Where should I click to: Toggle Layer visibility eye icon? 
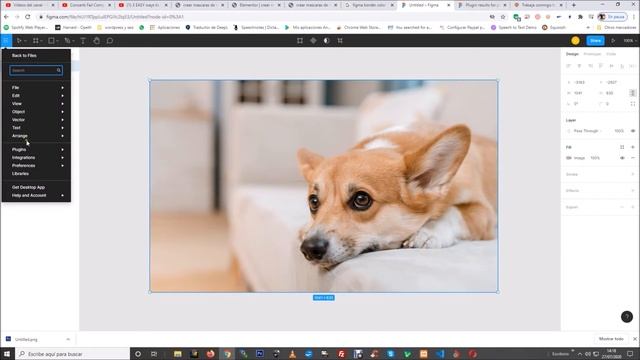633,131
